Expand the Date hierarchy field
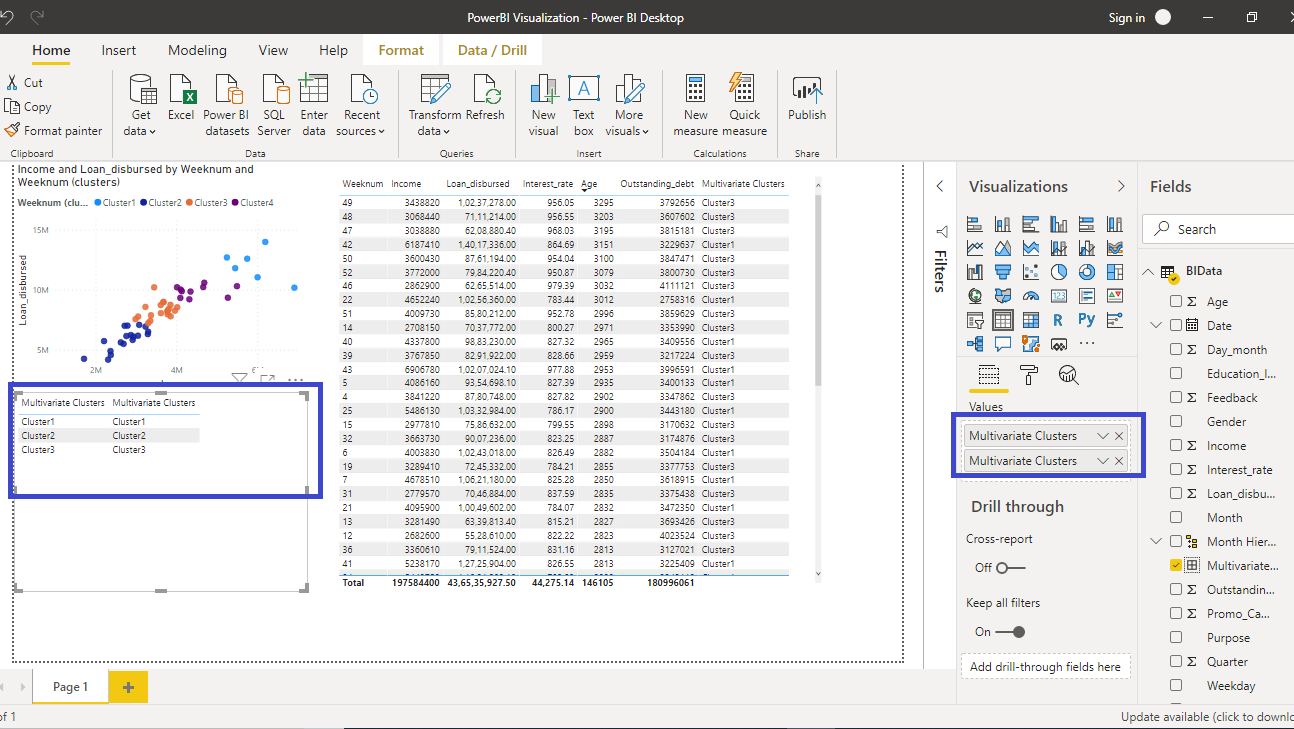Viewport: 1294px width, 729px height. pyautogui.click(x=1157, y=325)
